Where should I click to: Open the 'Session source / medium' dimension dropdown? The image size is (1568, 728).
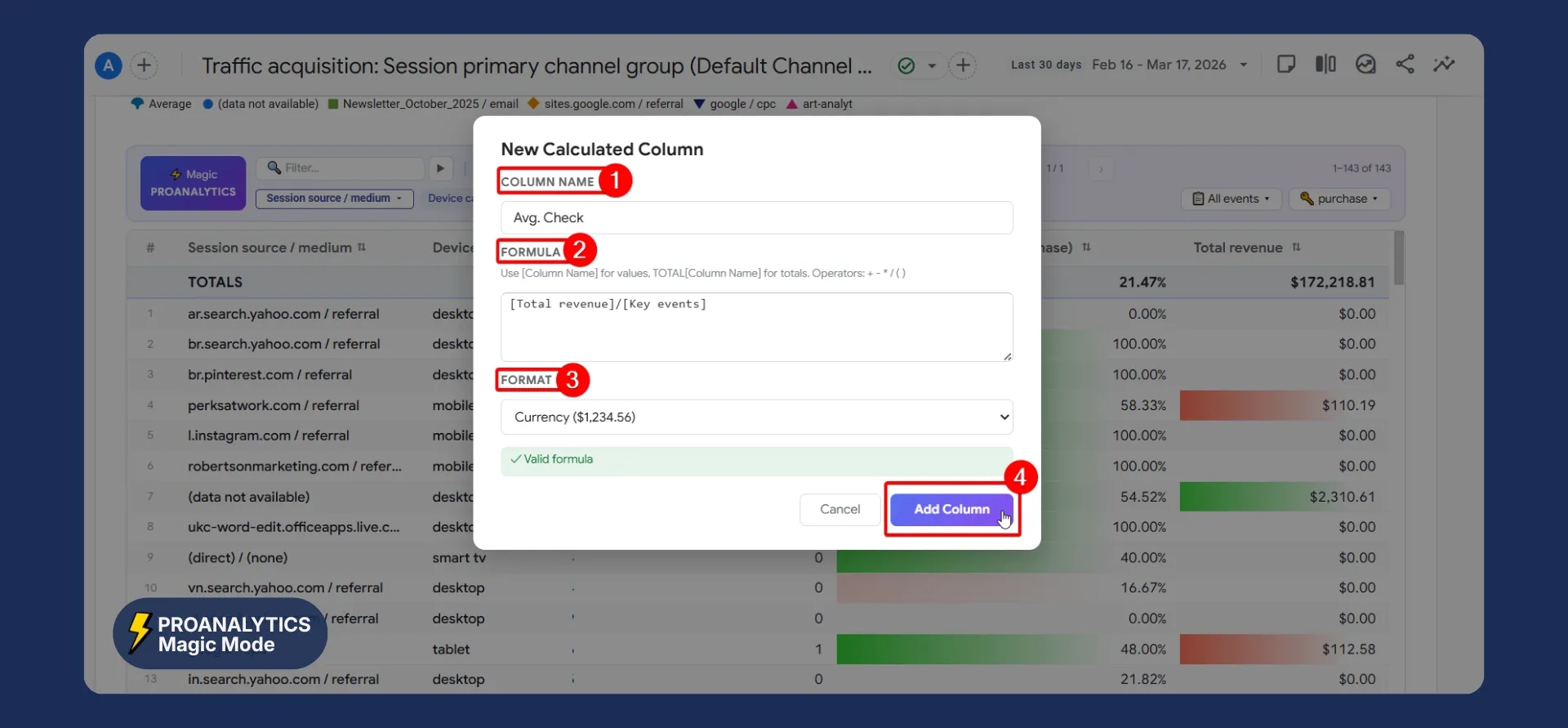click(334, 199)
